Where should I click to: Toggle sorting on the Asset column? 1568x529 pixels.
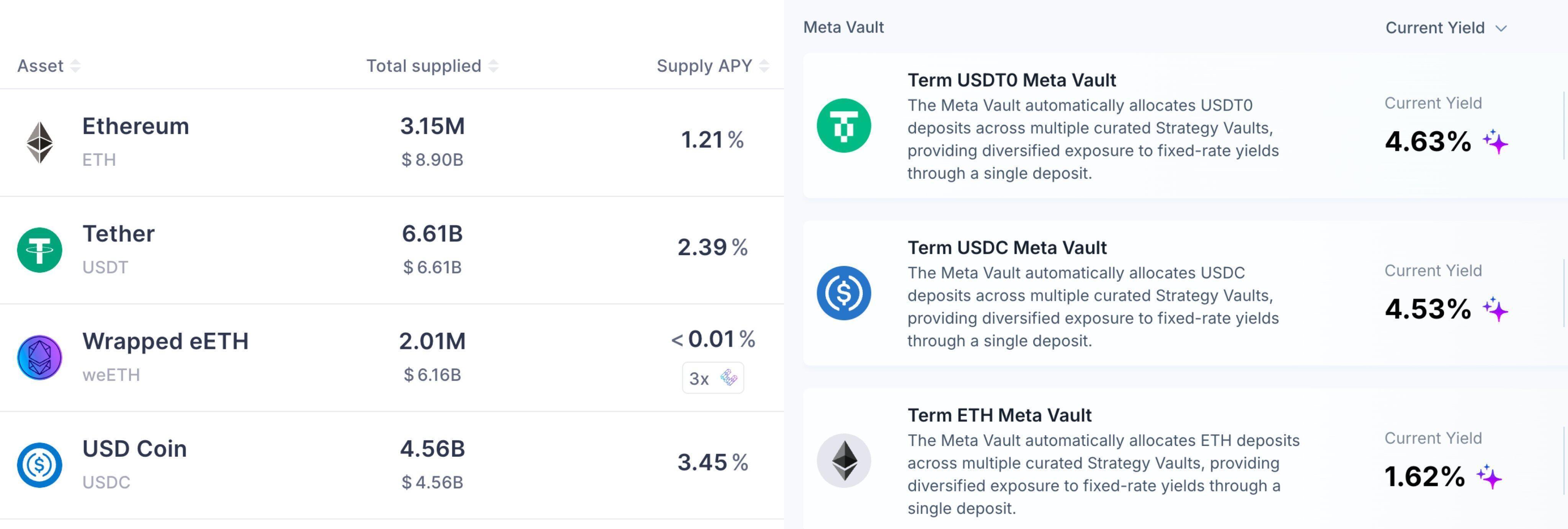pos(75,66)
